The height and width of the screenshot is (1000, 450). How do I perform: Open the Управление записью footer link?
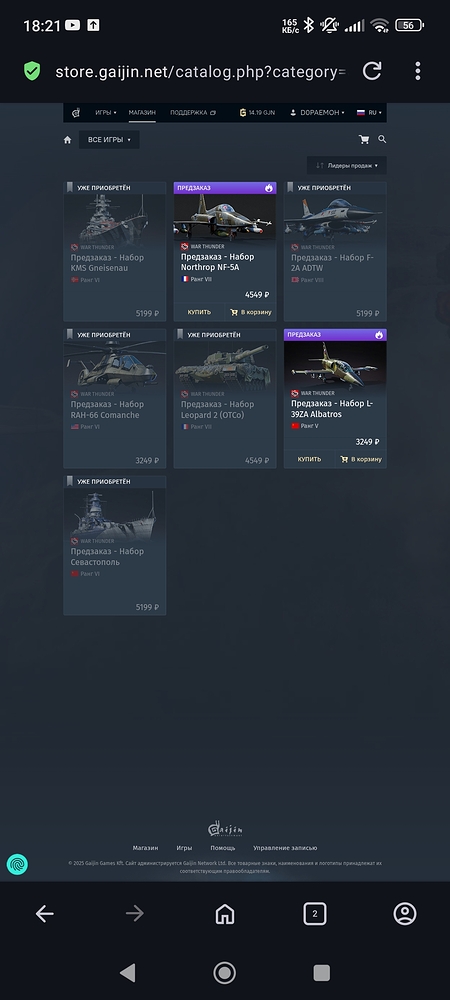[x=285, y=848]
